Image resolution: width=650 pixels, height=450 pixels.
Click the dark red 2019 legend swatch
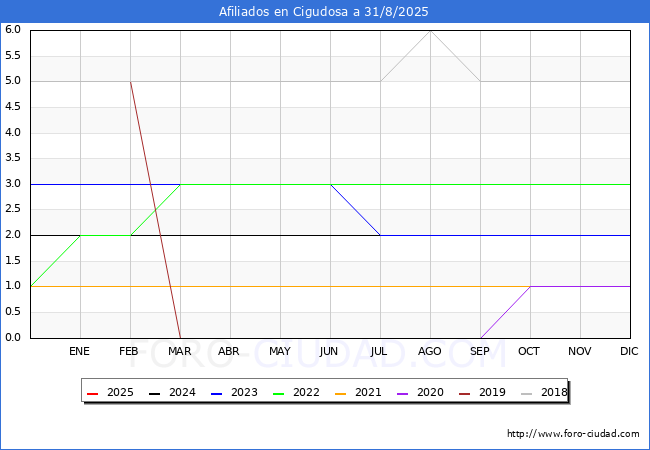point(465,393)
